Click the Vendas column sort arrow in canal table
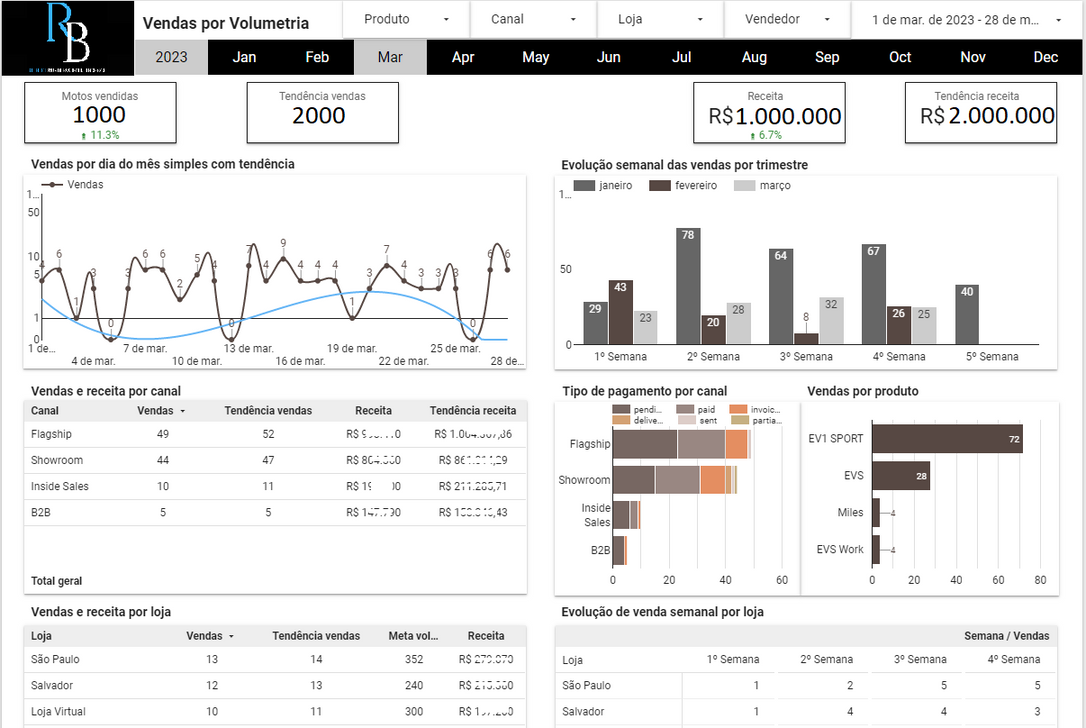Viewport: 1086px width, 728px height. pyautogui.click(x=182, y=411)
